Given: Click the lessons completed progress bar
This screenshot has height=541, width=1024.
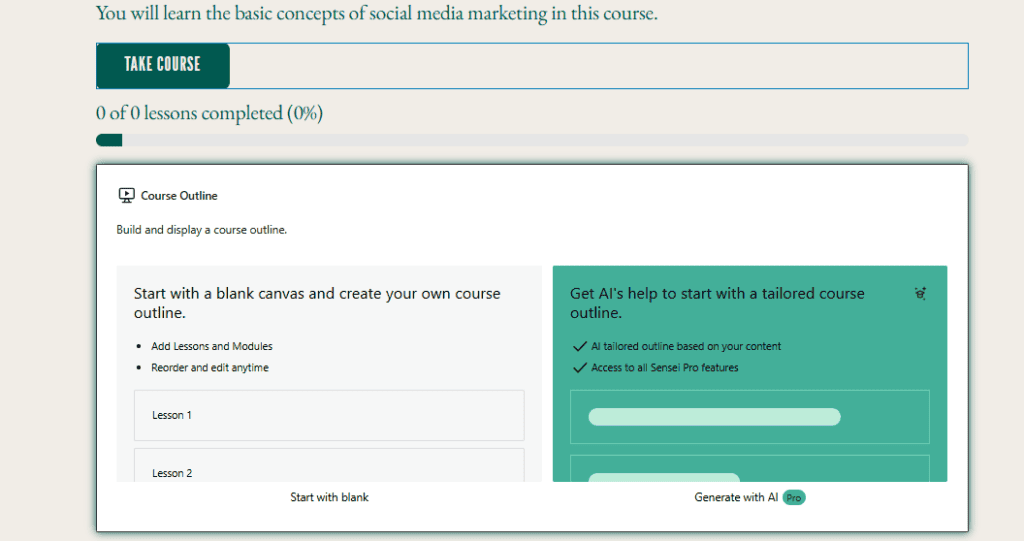Looking at the screenshot, I should 532,140.
